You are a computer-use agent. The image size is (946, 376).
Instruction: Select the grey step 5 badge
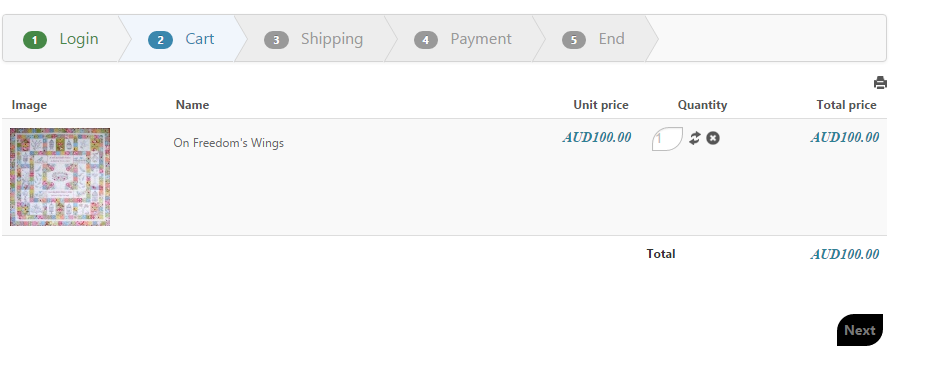574,40
